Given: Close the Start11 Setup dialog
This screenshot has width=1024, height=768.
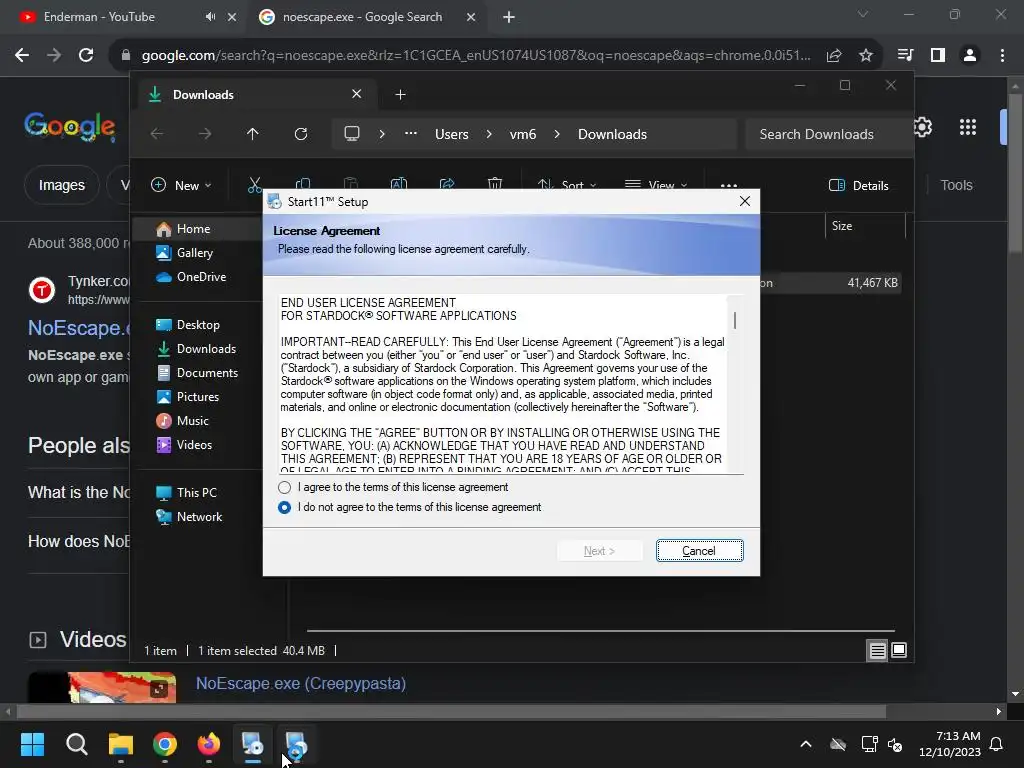Looking at the screenshot, I should click(x=744, y=201).
